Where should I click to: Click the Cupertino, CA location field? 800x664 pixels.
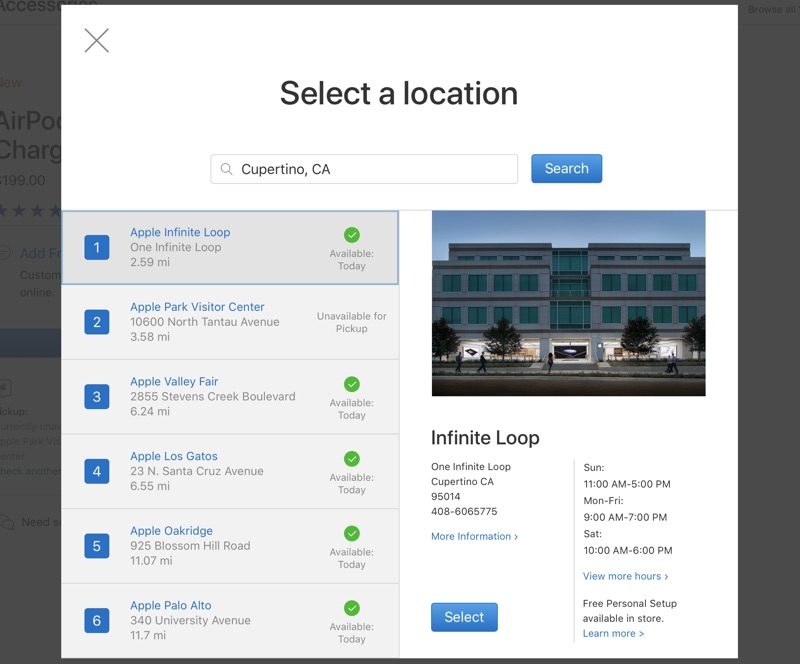click(364, 169)
